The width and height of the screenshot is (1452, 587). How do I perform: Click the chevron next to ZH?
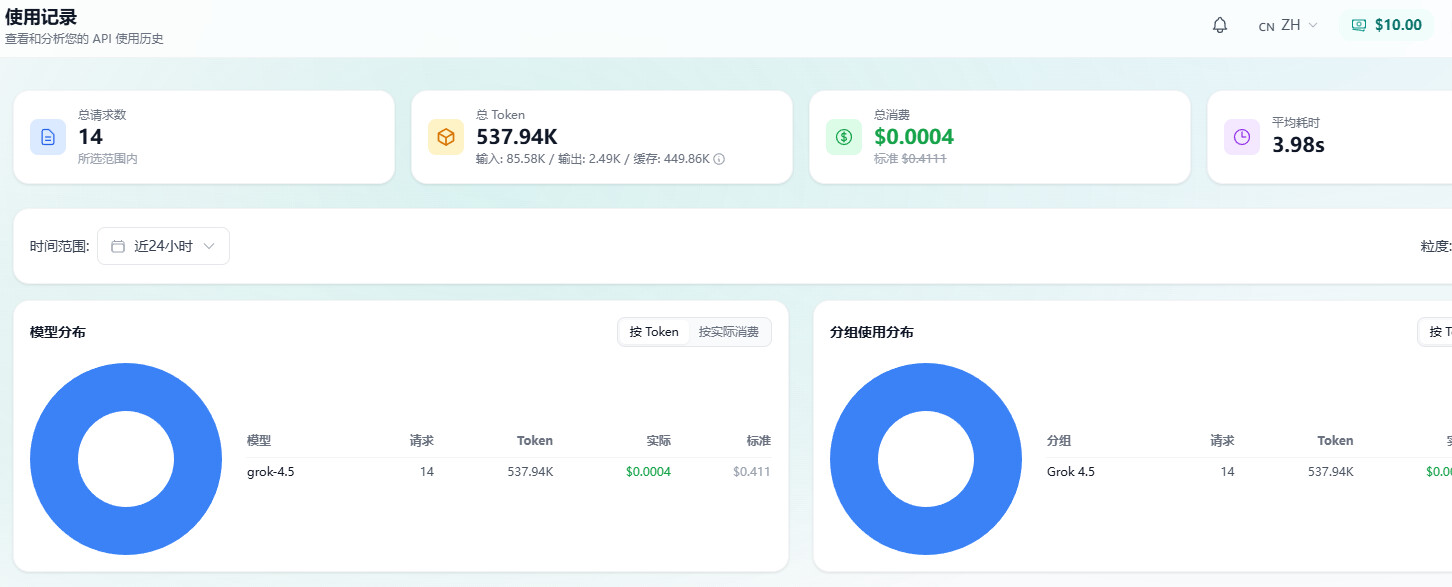[1313, 25]
